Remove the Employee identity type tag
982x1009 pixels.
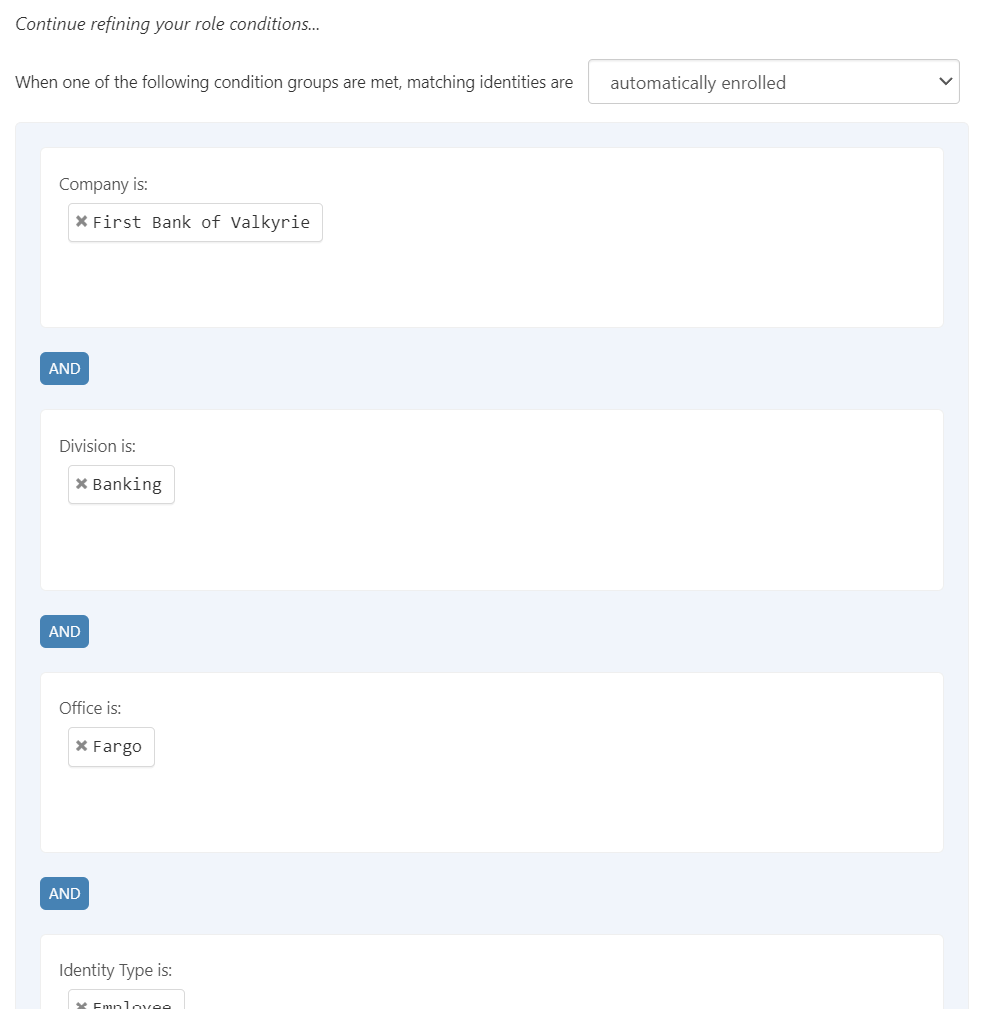coord(82,1003)
